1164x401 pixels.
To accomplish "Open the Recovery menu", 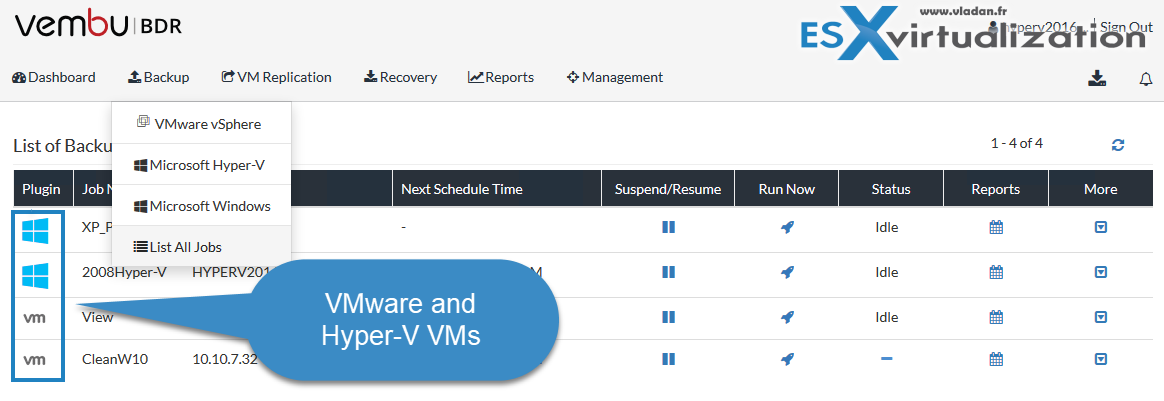I will 400,77.
